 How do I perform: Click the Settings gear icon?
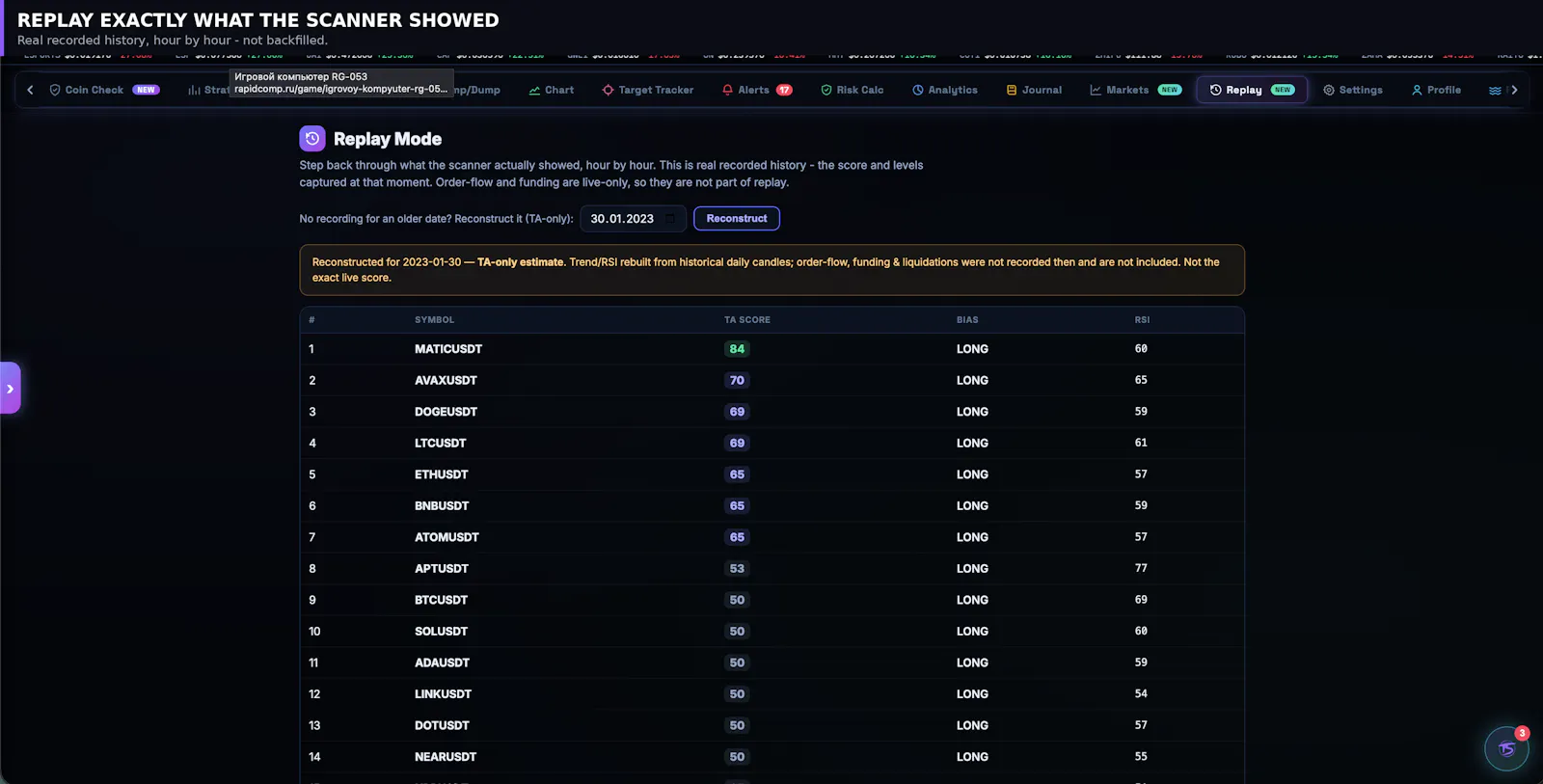(x=1329, y=90)
